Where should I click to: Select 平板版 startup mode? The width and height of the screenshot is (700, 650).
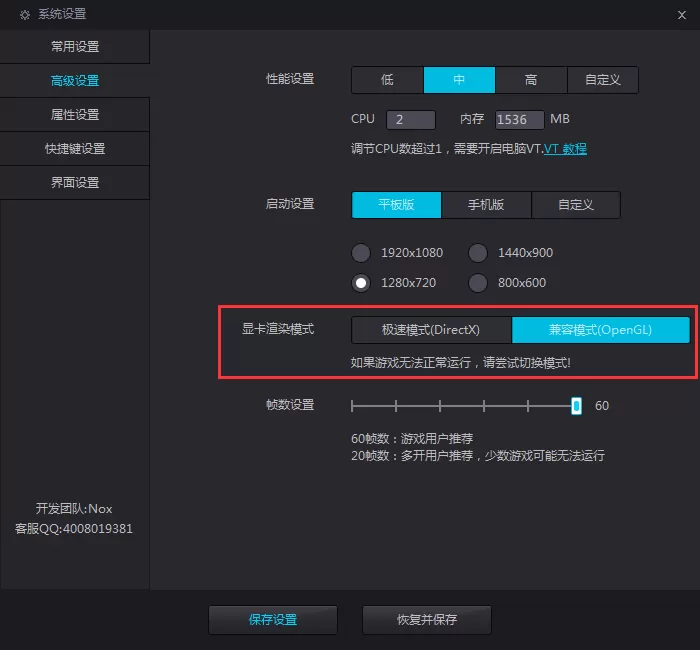[396, 205]
